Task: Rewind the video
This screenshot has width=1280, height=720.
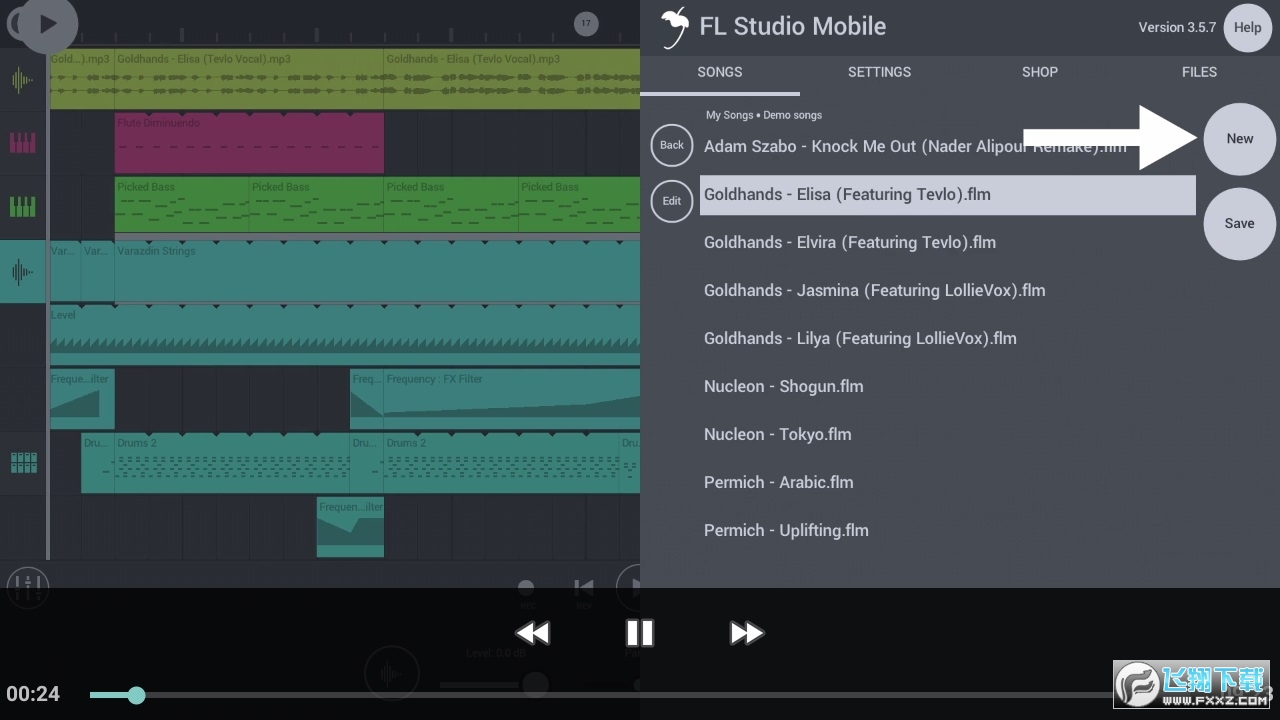Action: (x=532, y=633)
